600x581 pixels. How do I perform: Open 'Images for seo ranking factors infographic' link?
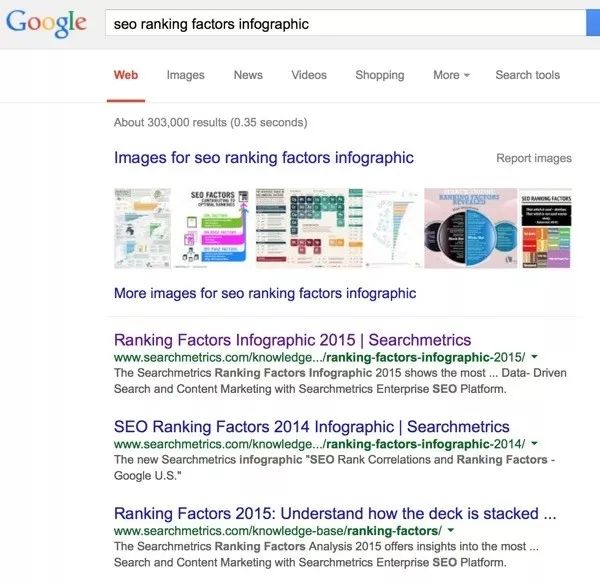pos(264,158)
